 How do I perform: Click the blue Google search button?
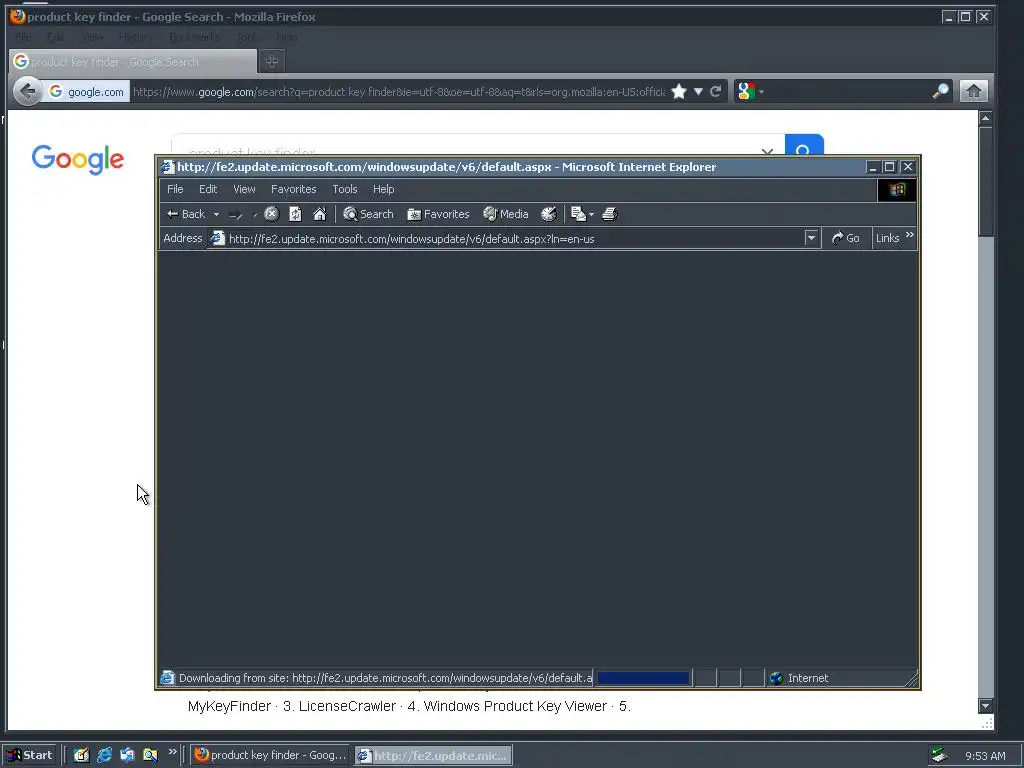[x=804, y=145]
